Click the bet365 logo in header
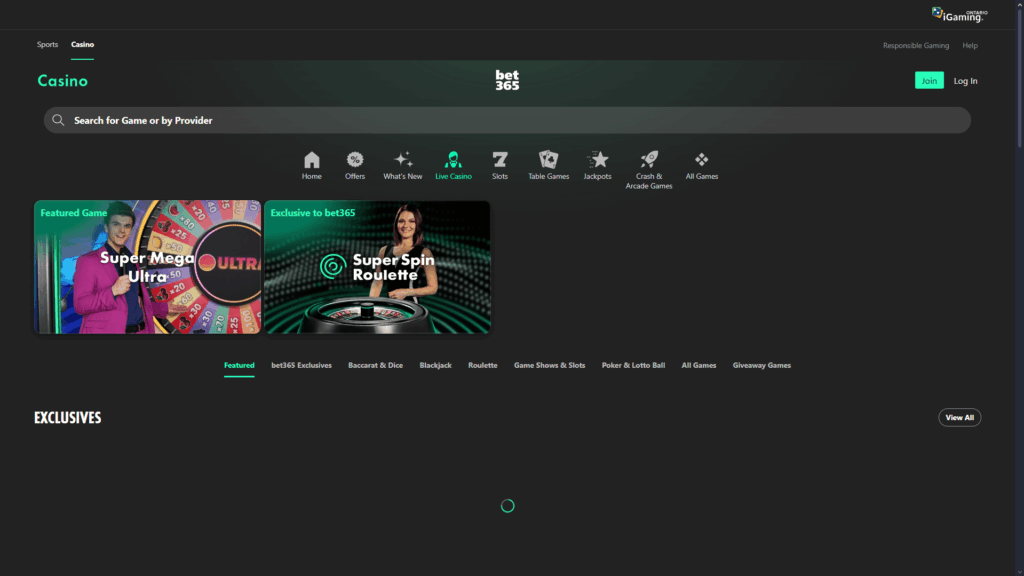1024x576 pixels. 507,80
